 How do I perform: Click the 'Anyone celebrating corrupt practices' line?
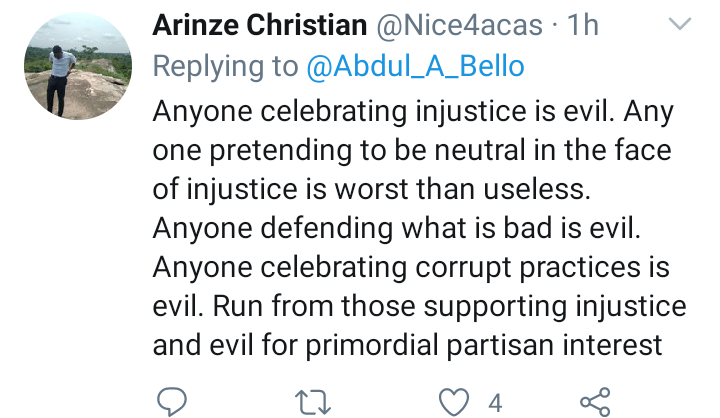coord(396,267)
